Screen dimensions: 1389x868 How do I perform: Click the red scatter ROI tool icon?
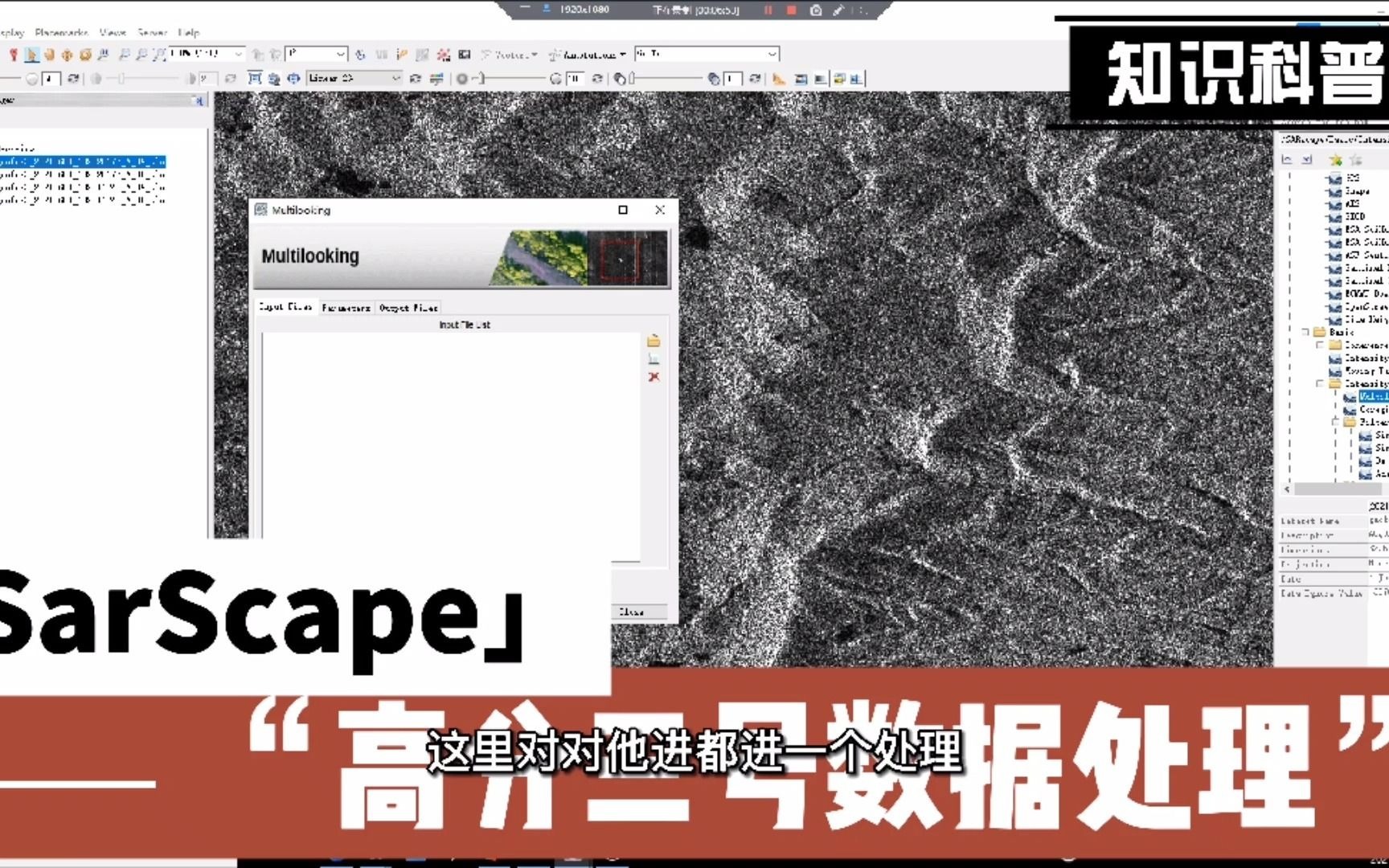[x=443, y=55]
